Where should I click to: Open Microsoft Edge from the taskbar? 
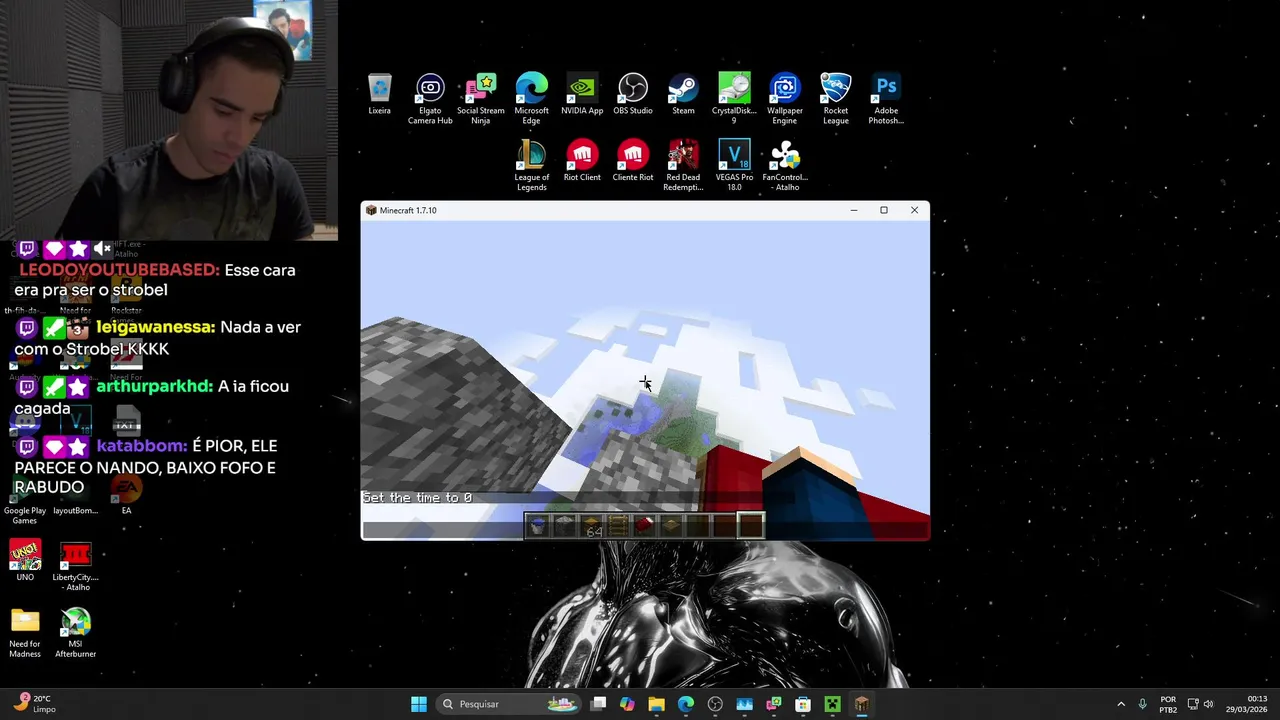[x=686, y=704]
